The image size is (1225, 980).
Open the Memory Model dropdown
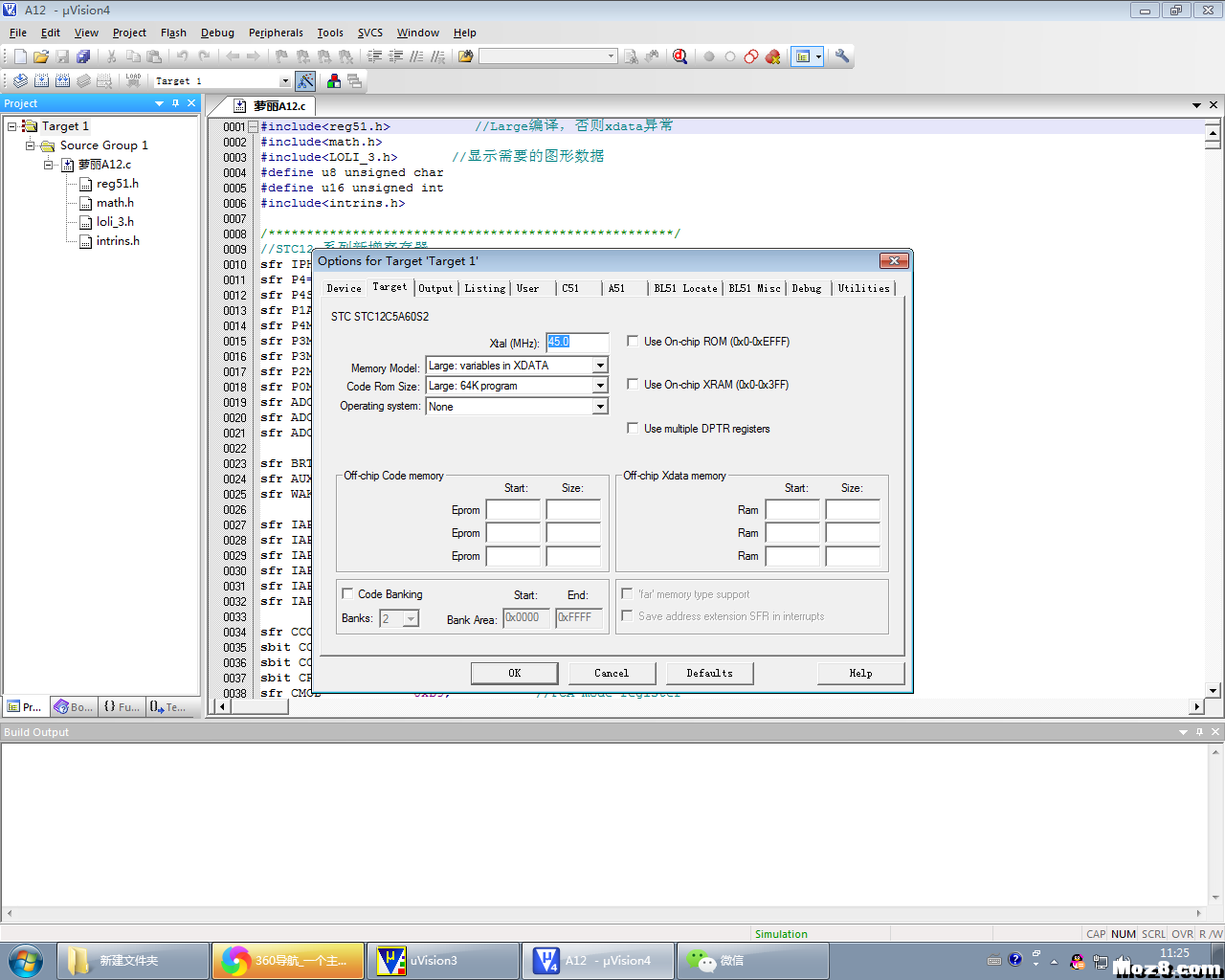(600, 366)
